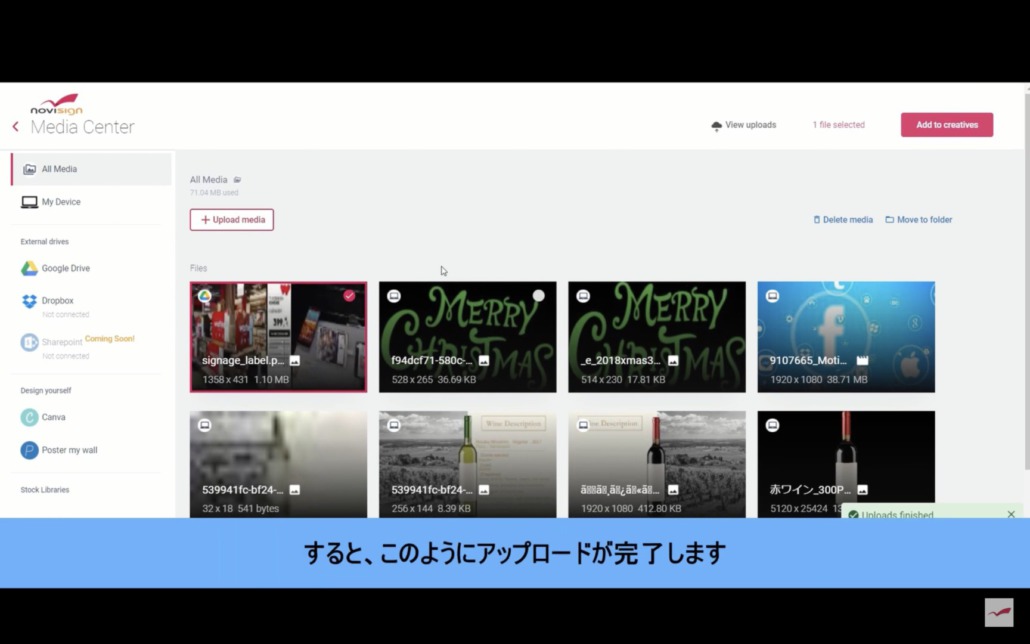Click the back arrow beside Media Center
The image size is (1030, 644).
[15, 127]
